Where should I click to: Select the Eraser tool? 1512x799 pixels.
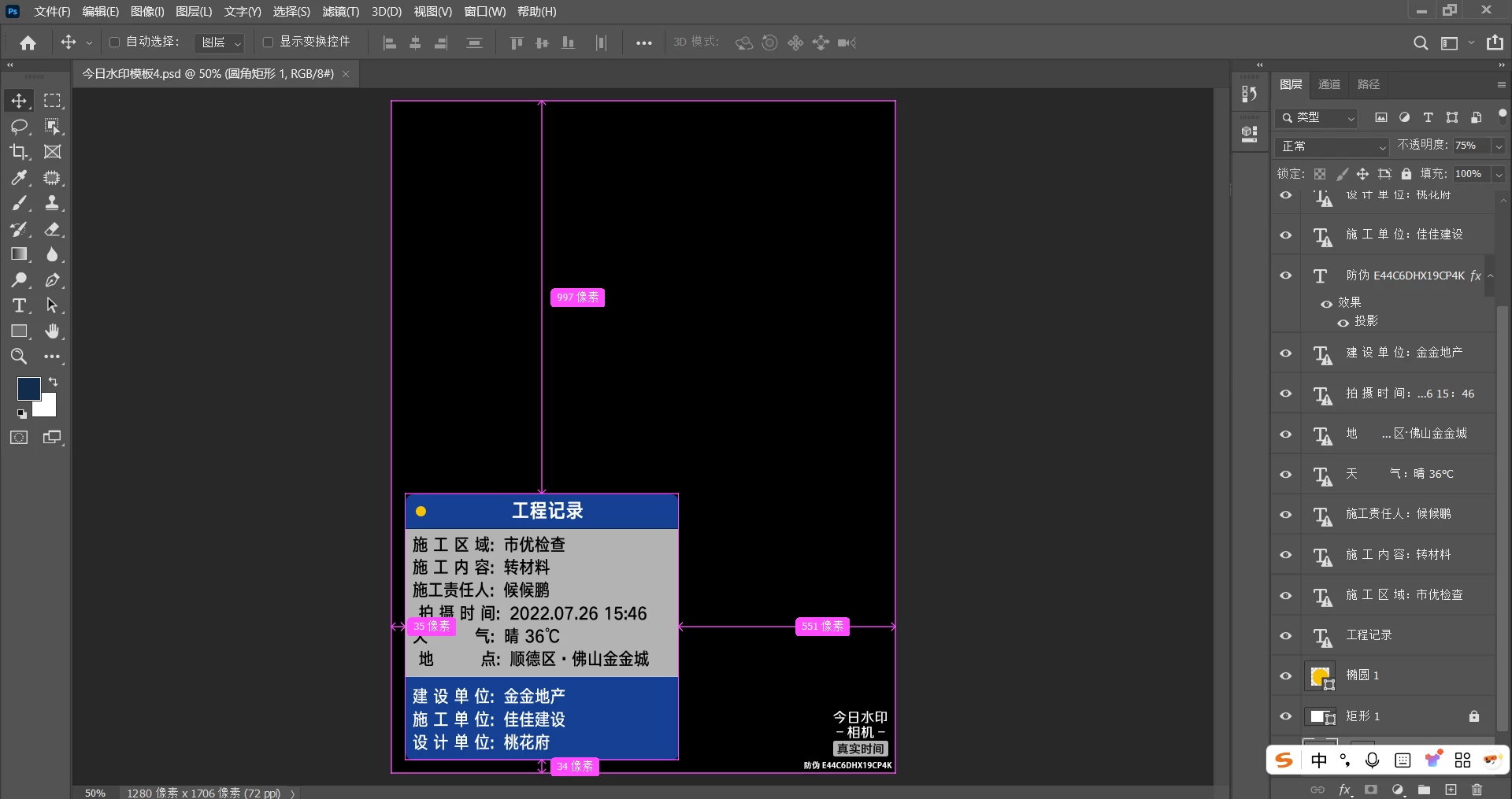(x=52, y=229)
